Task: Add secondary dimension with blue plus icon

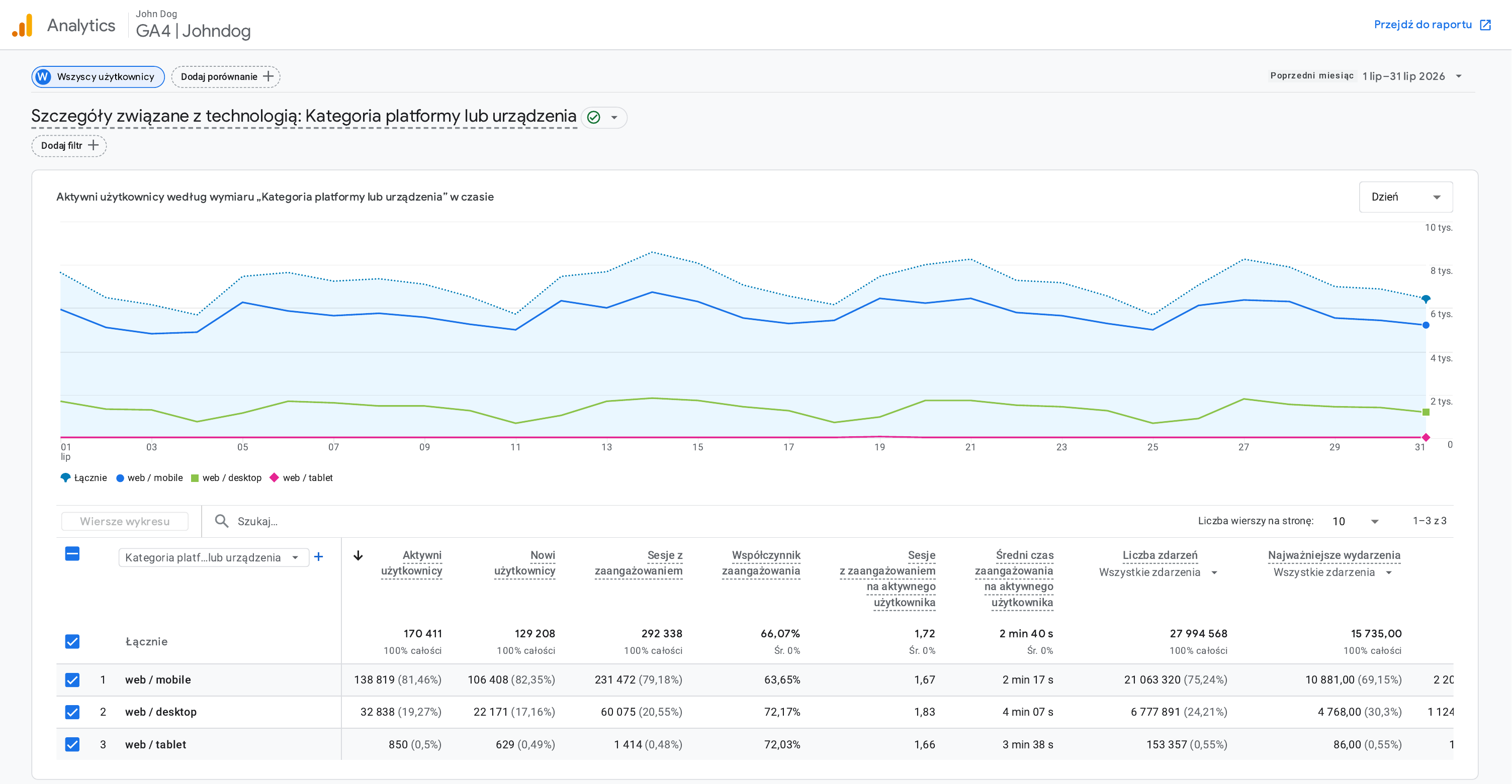Action: coord(319,556)
